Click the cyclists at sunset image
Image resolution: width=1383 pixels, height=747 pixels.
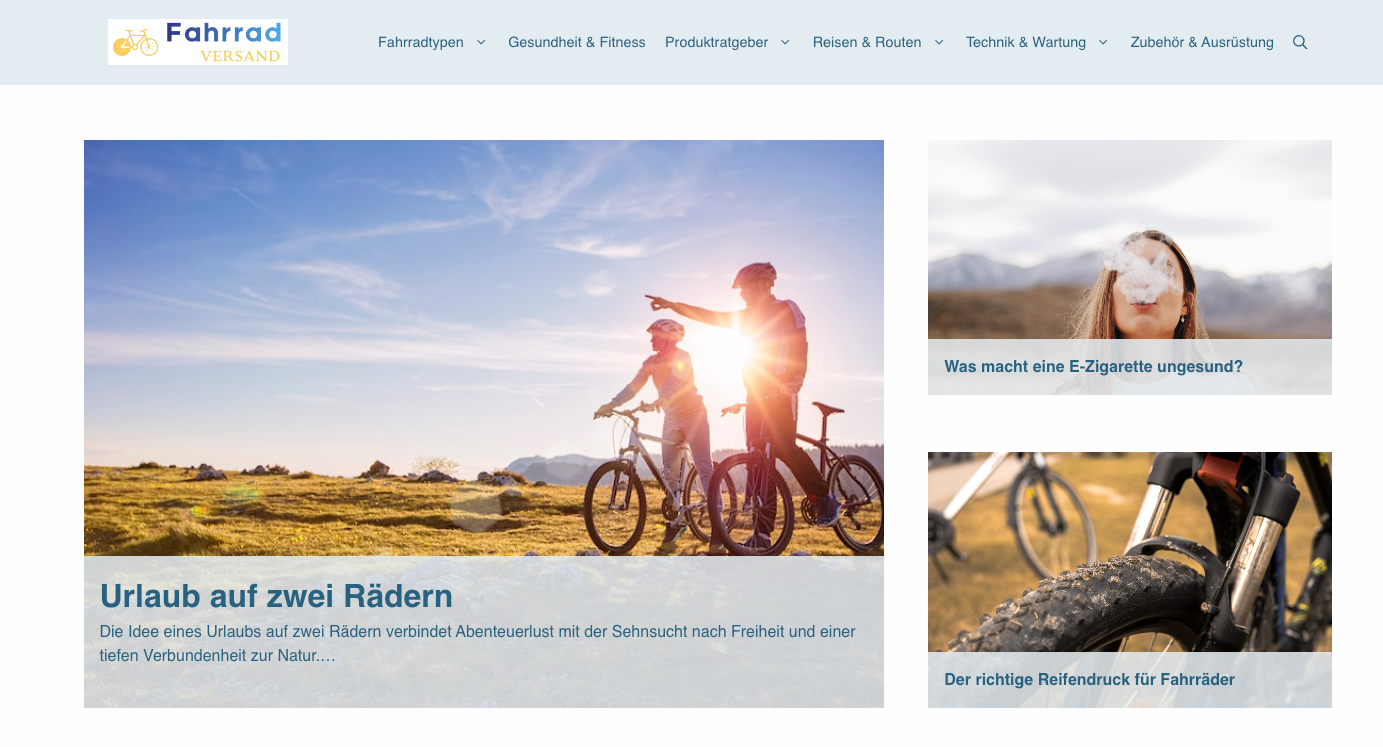coord(484,348)
